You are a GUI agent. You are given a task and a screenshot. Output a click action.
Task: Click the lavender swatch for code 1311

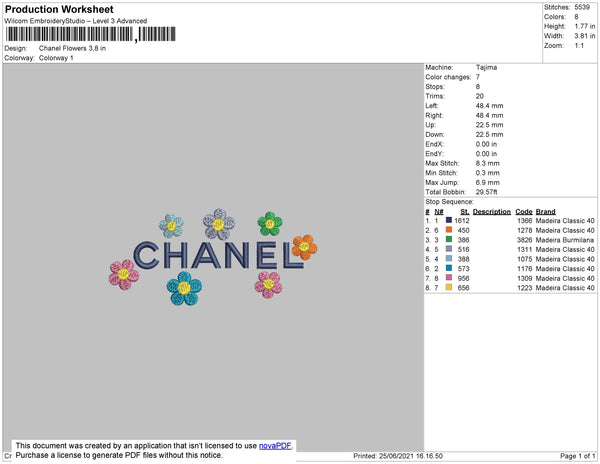(x=449, y=249)
